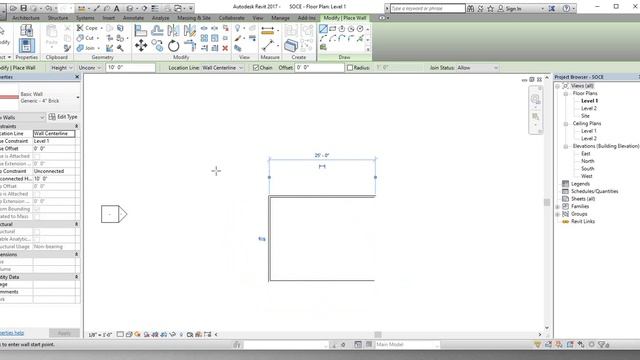
Task: Open the Massing & Site ribbon tab
Action: click(x=194, y=18)
